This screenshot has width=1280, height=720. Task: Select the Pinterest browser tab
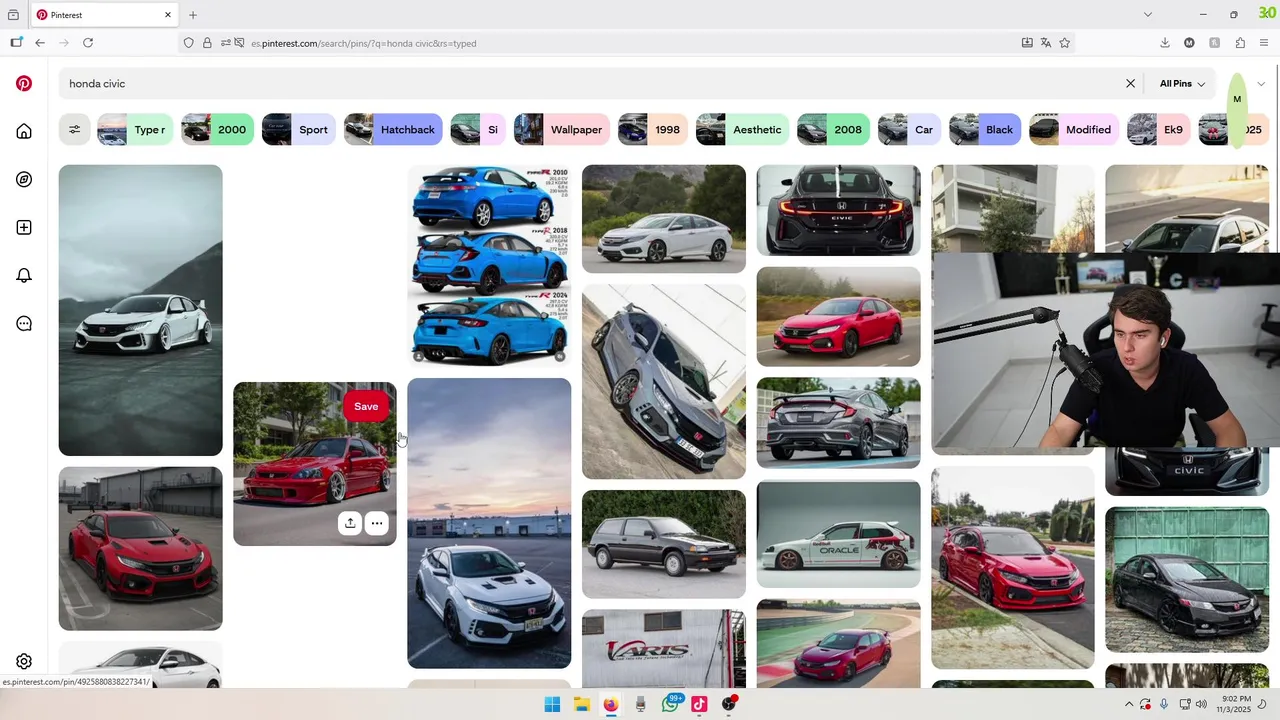click(104, 15)
